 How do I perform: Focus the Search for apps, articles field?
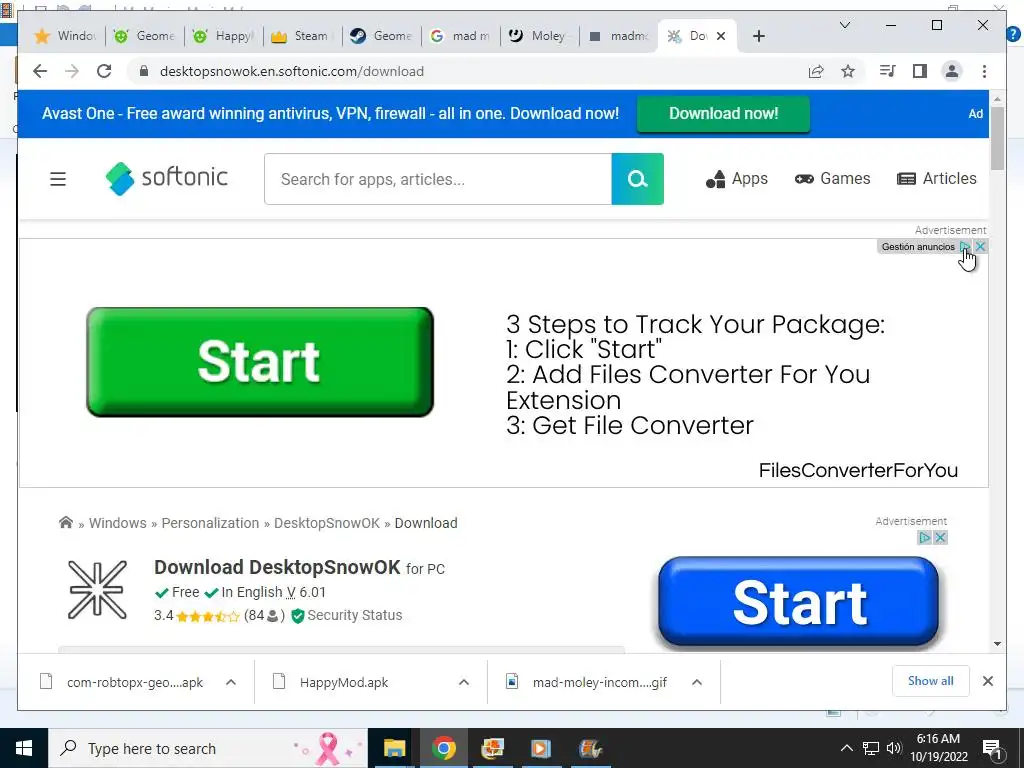pyautogui.click(x=438, y=179)
